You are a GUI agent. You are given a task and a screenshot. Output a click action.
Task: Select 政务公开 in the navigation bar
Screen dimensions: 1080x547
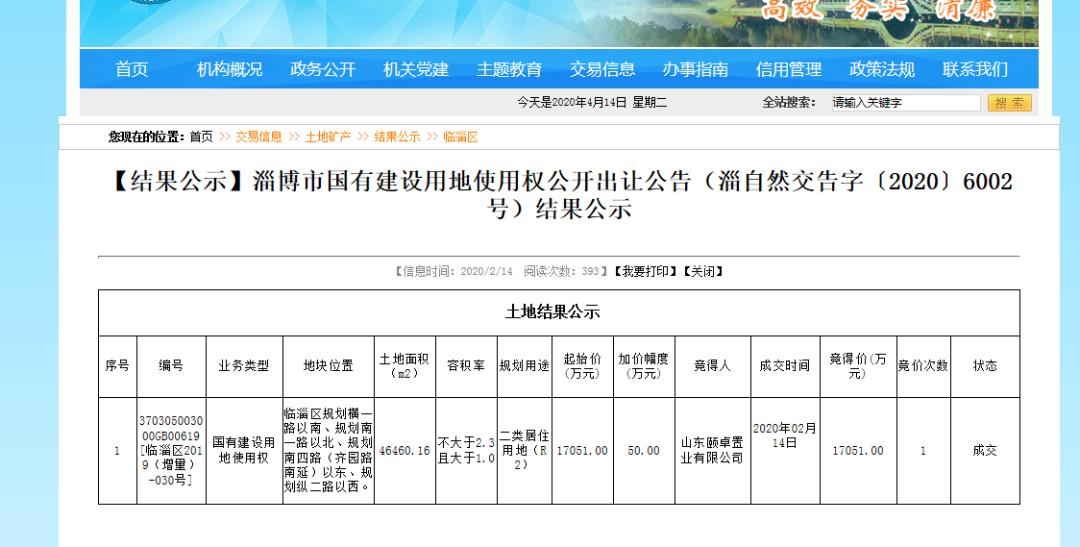click(x=322, y=70)
